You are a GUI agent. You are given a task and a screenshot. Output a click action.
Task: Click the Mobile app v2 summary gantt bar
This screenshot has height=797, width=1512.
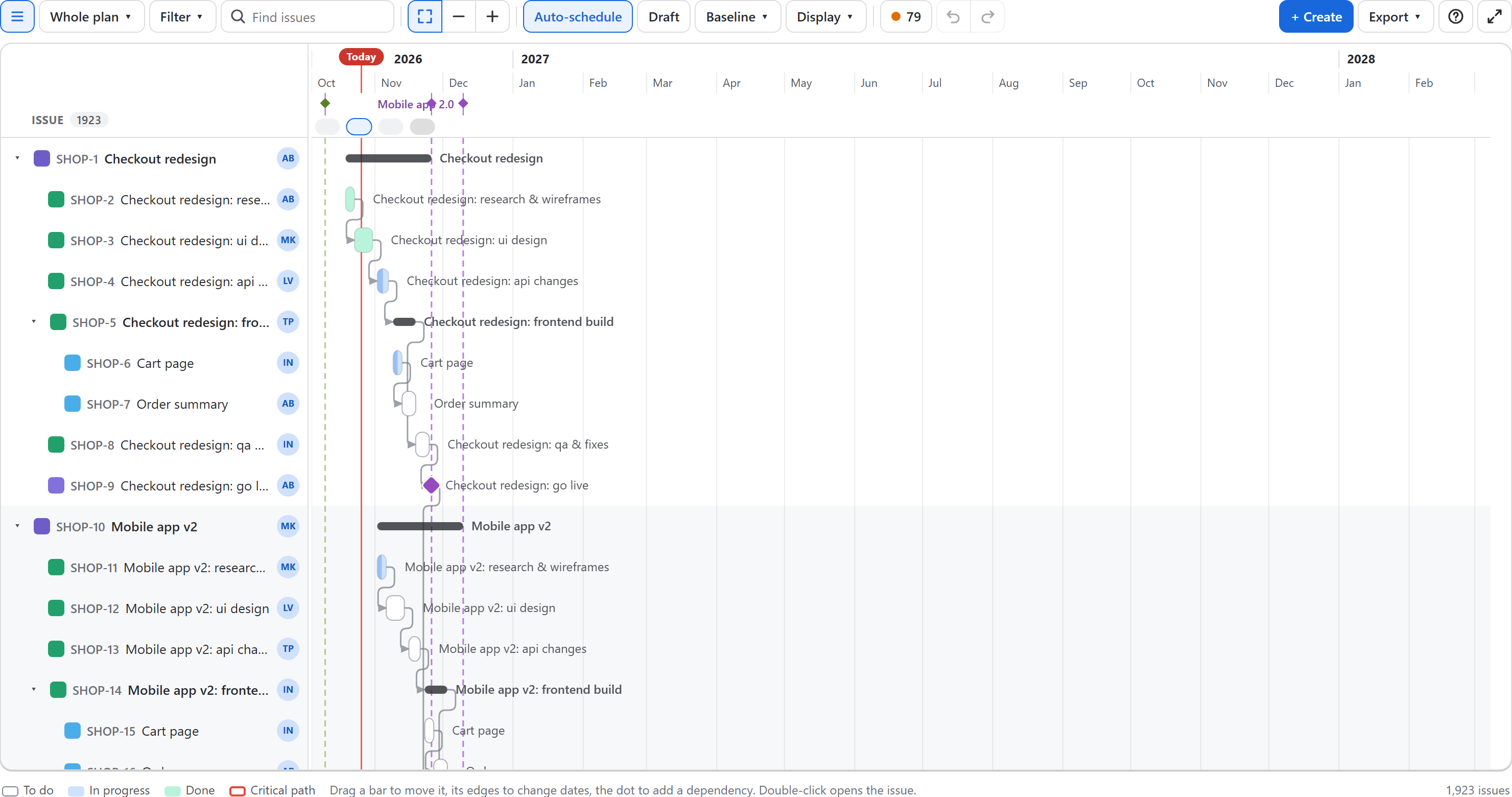420,526
